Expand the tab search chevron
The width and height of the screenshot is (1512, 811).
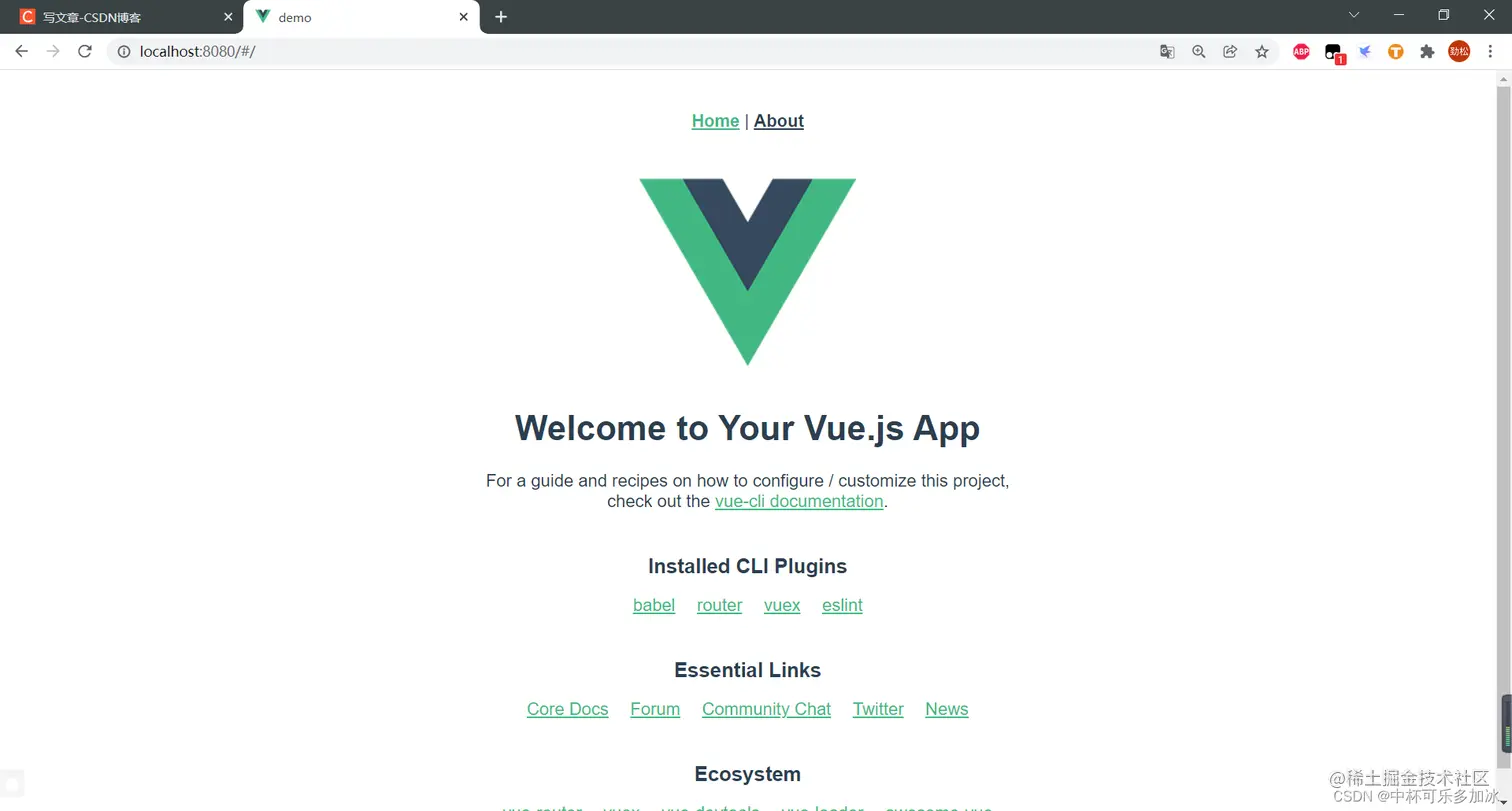click(x=1354, y=15)
